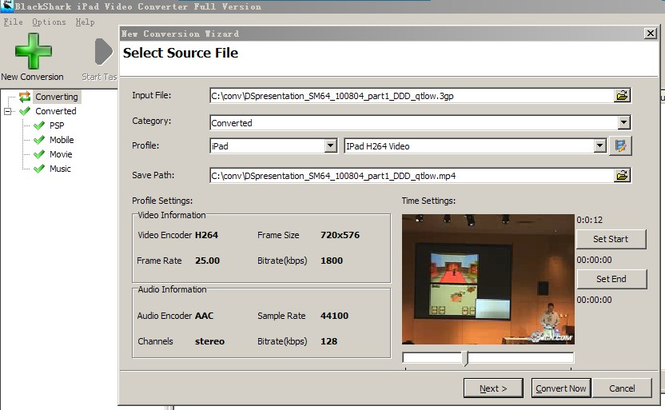Click the 720x576 frame size value
The height and width of the screenshot is (410, 665).
[x=340, y=235]
